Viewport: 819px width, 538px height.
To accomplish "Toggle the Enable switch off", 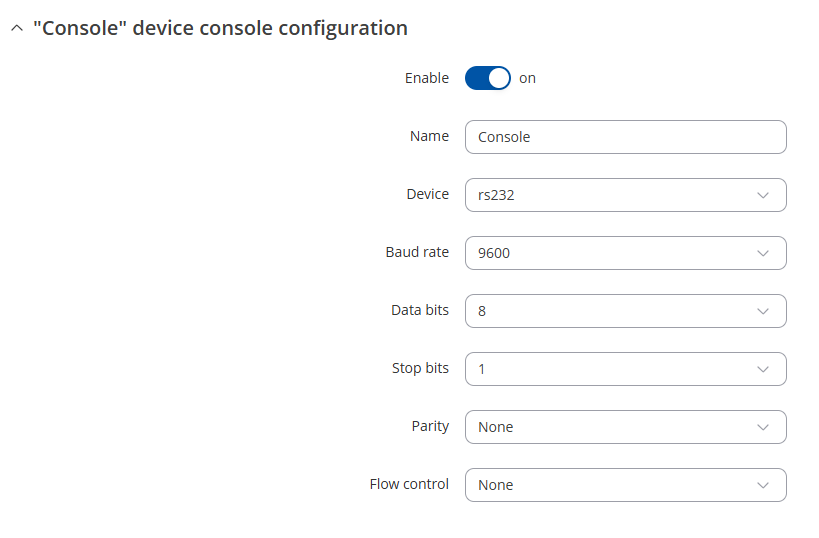I will [487, 78].
